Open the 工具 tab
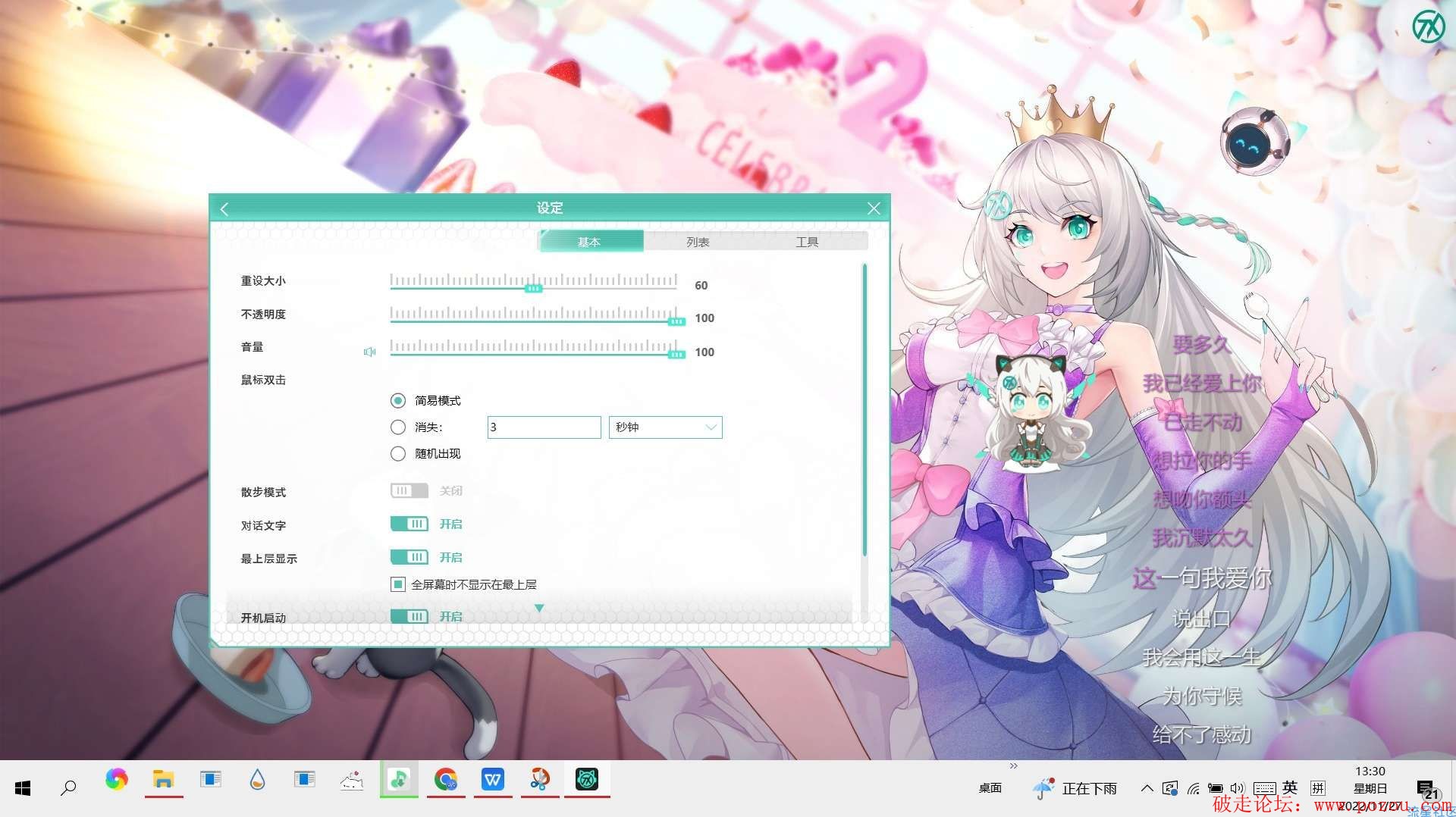This screenshot has height=817, width=1456. click(x=807, y=242)
